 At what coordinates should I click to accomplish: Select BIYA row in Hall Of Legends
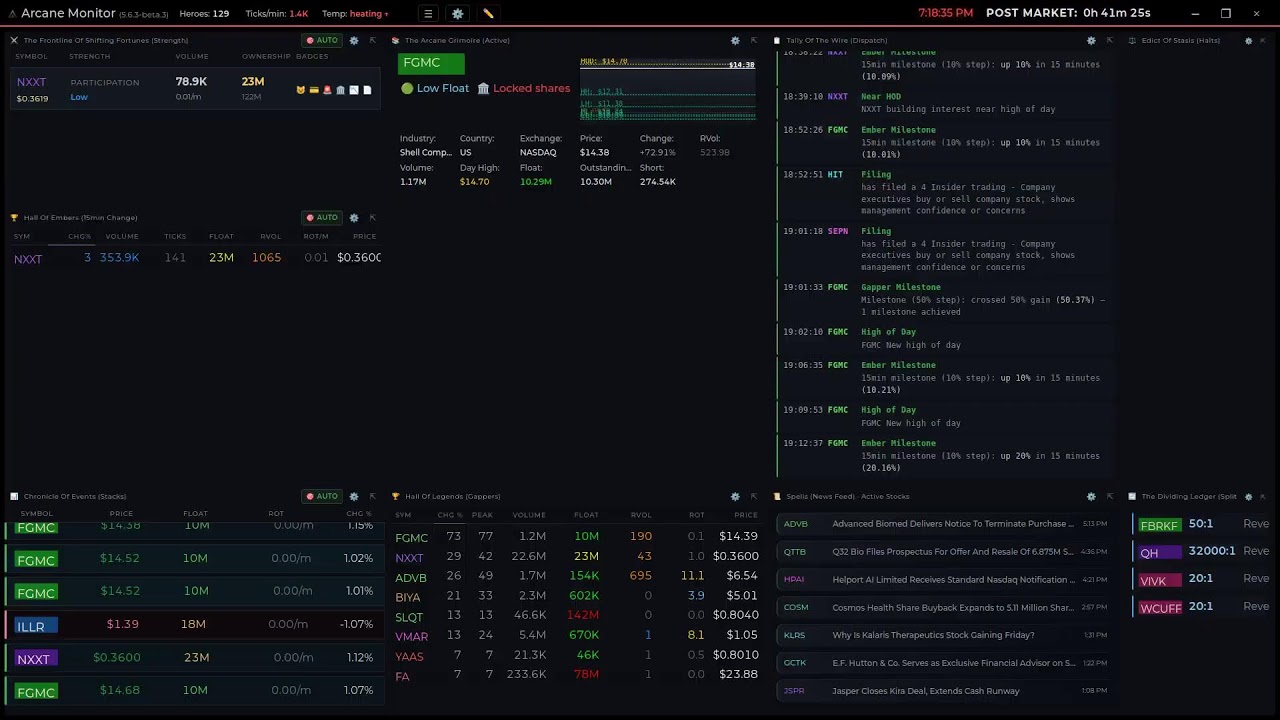pos(576,596)
